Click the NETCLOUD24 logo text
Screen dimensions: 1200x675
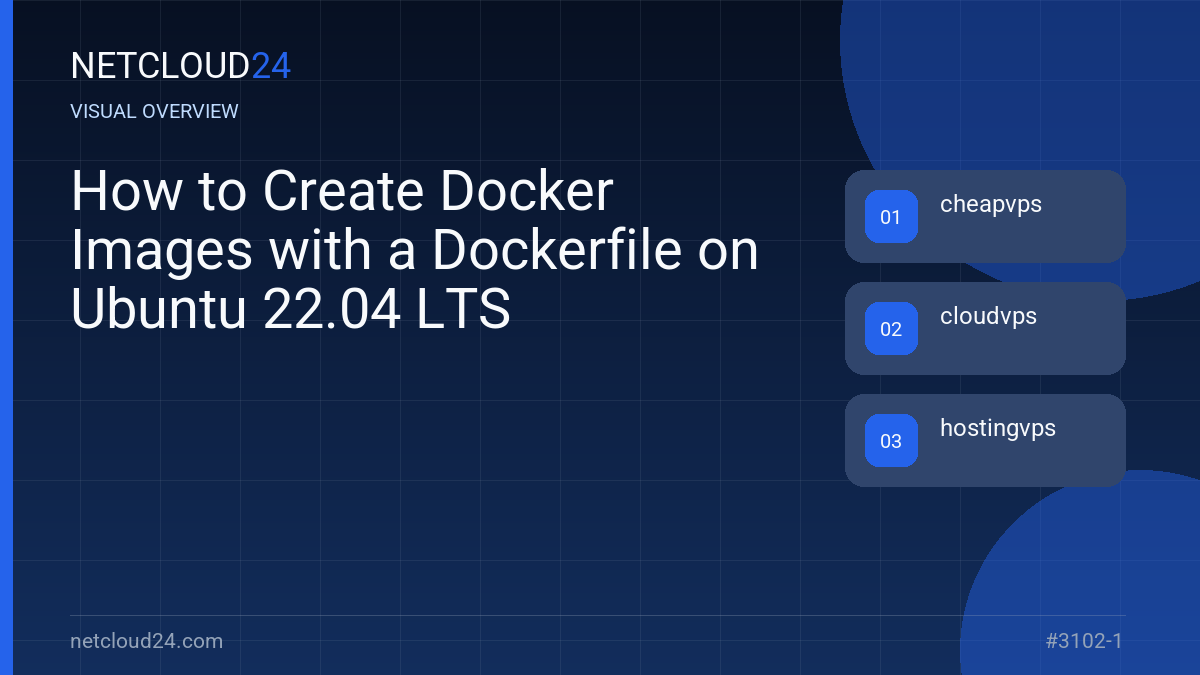181,66
